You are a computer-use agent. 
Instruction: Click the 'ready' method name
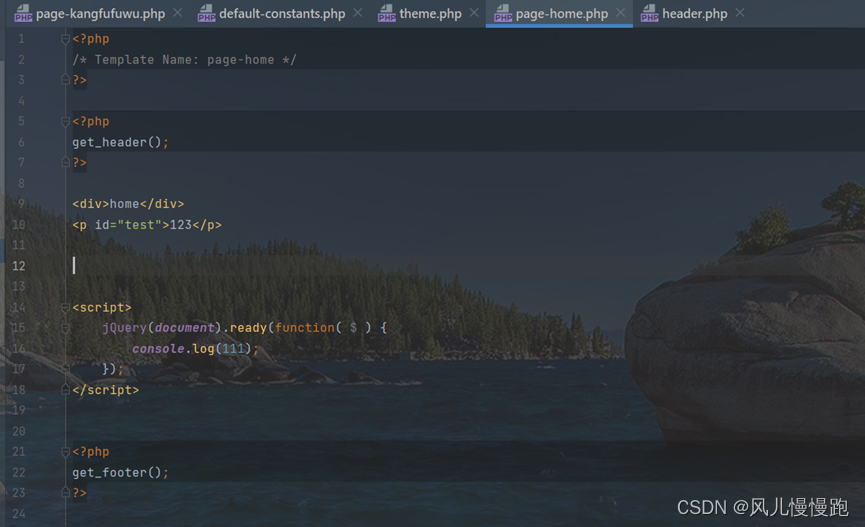point(248,328)
